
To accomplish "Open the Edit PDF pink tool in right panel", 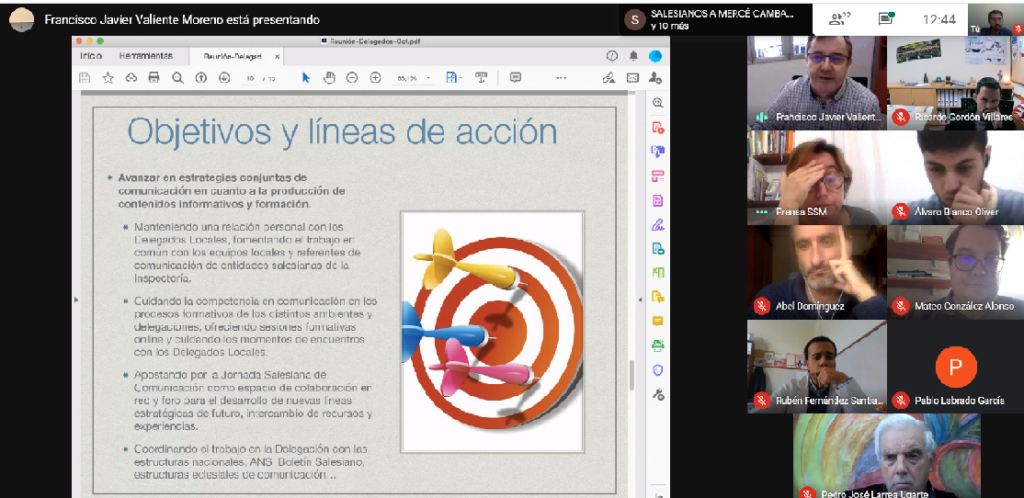I will click(x=658, y=176).
